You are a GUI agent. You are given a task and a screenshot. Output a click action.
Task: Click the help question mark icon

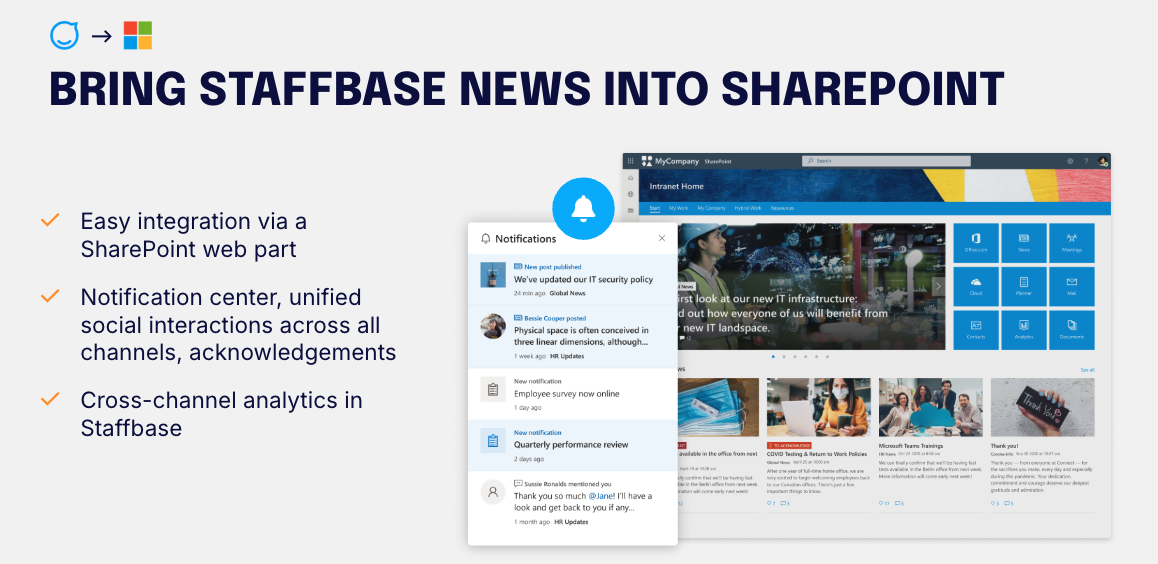[x=1086, y=161]
